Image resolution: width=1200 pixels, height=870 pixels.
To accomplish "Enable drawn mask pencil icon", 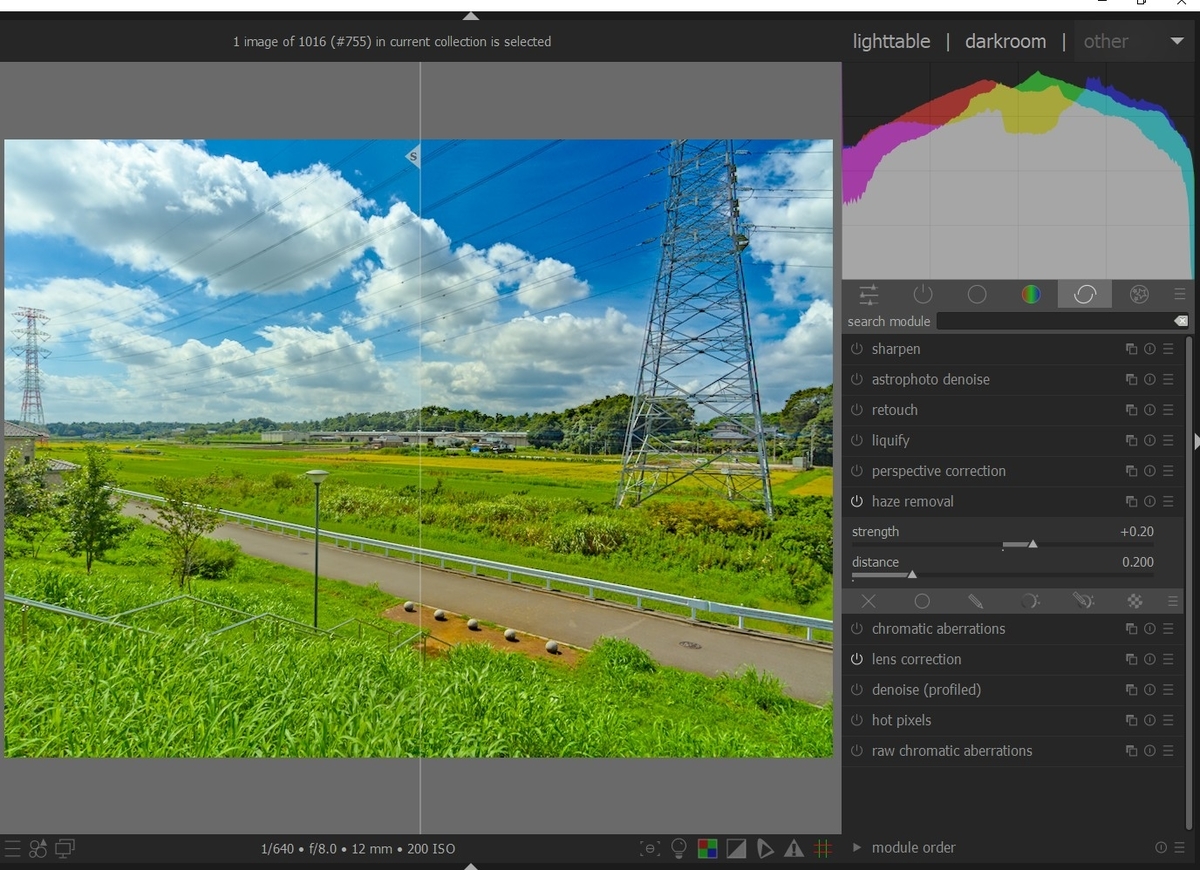I will 976,601.
